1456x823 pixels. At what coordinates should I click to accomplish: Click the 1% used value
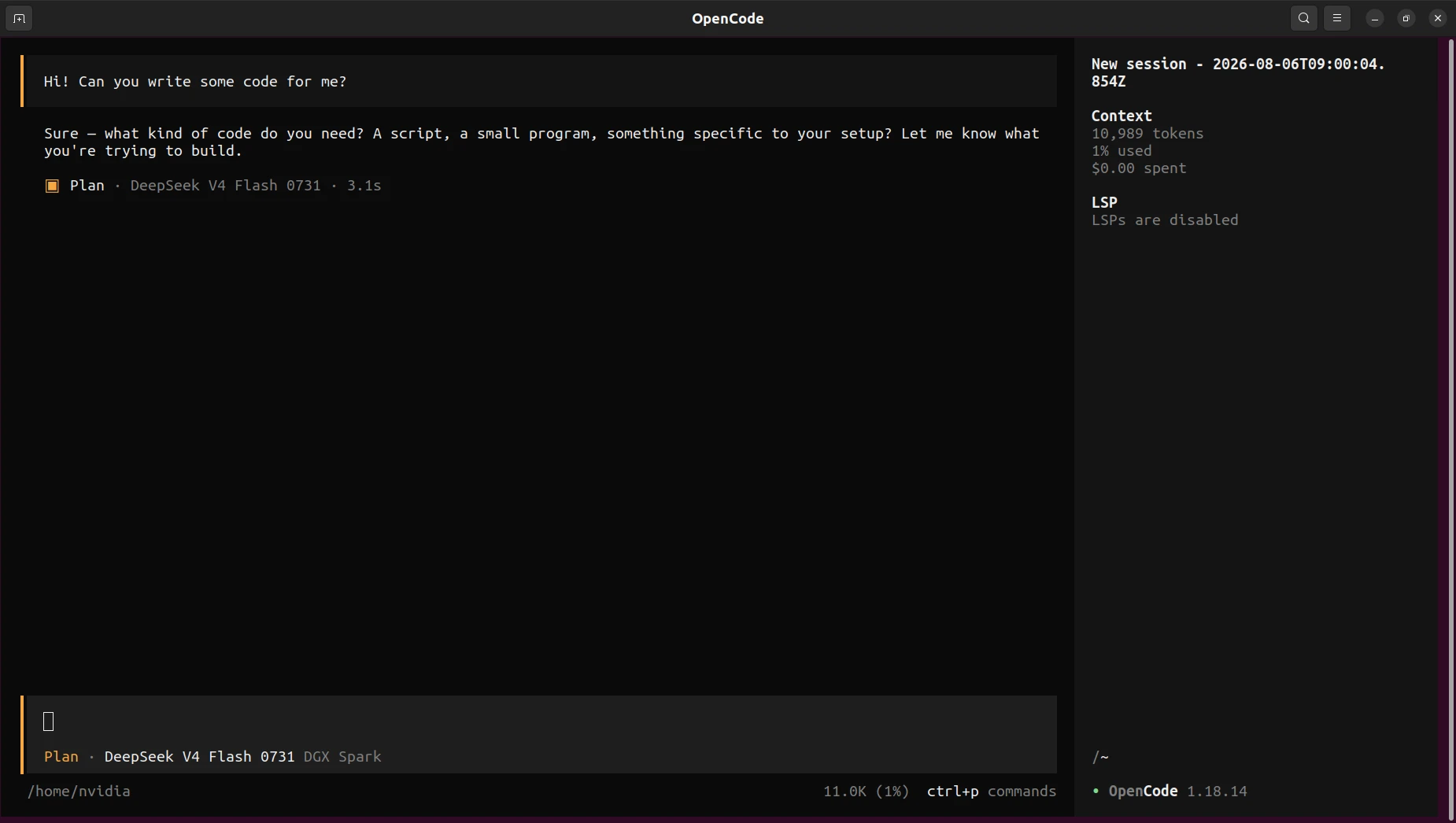click(x=1122, y=150)
